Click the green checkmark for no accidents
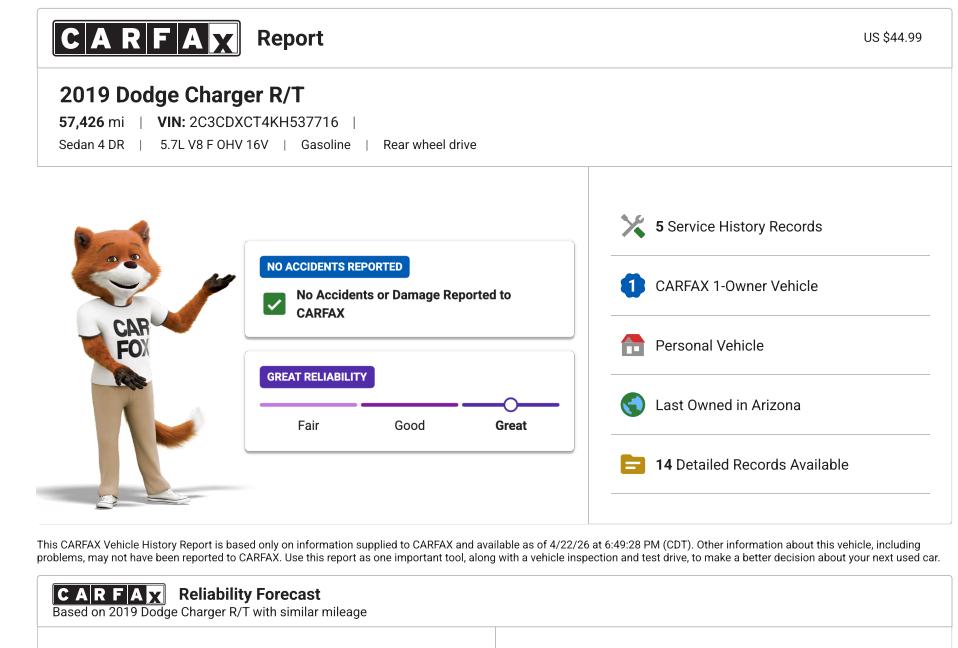958x648 pixels. tap(274, 304)
